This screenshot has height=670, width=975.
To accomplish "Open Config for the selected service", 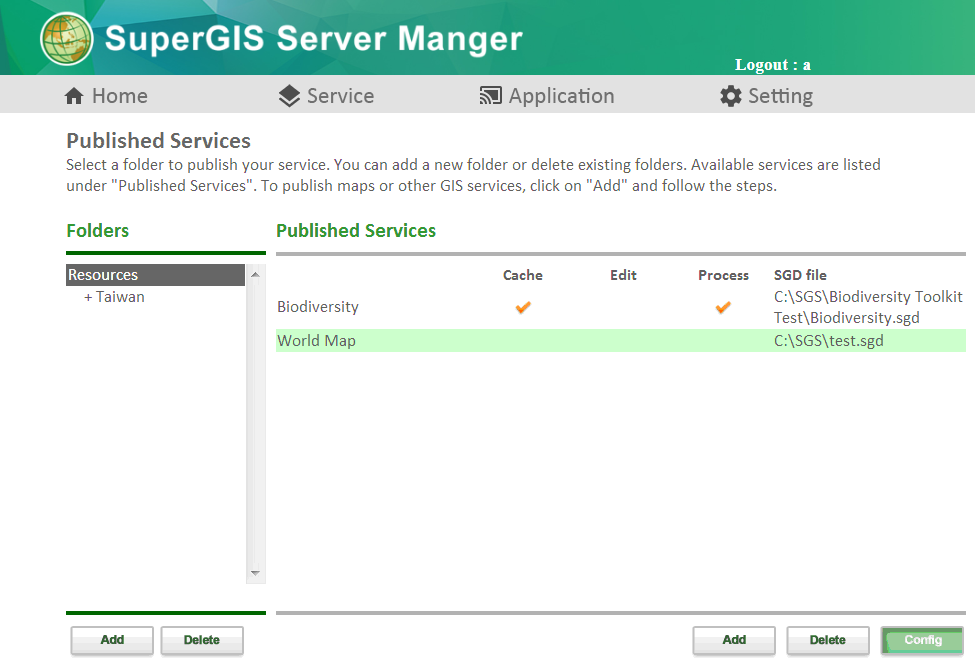I will pyautogui.click(x=923, y=640).
